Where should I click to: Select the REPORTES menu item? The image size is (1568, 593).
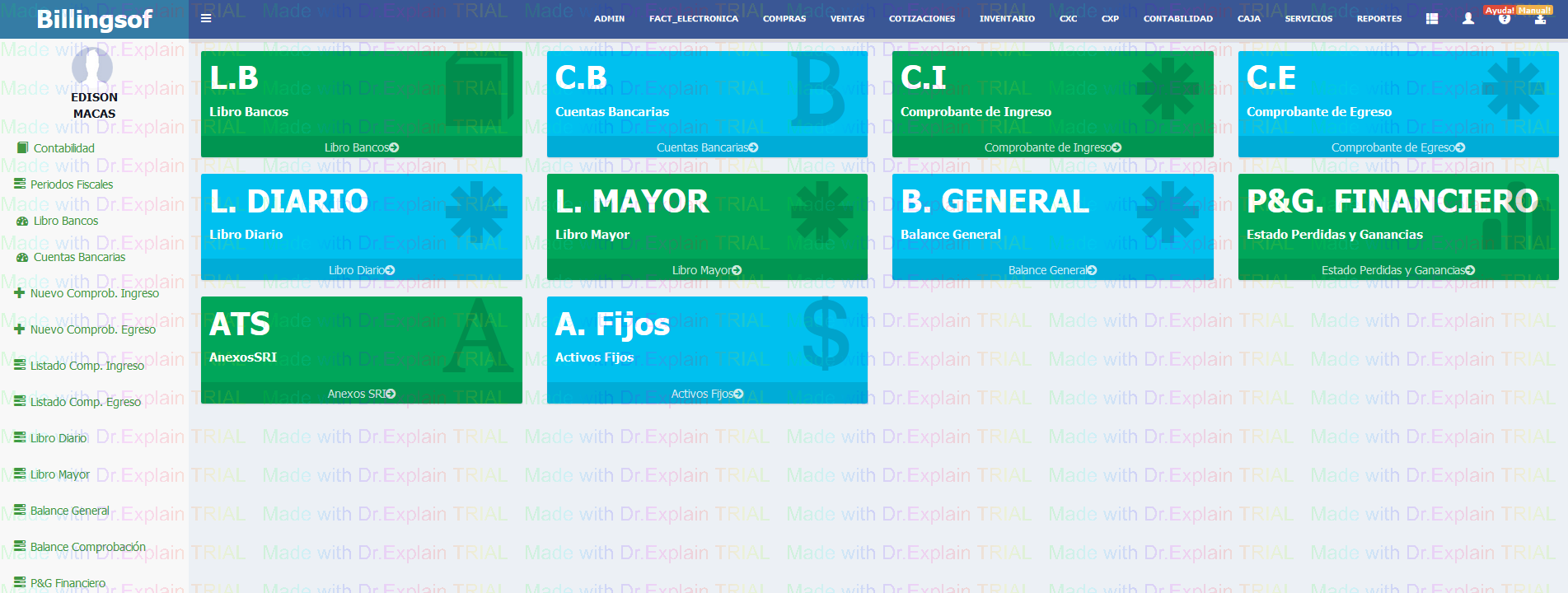point(1378,18)
